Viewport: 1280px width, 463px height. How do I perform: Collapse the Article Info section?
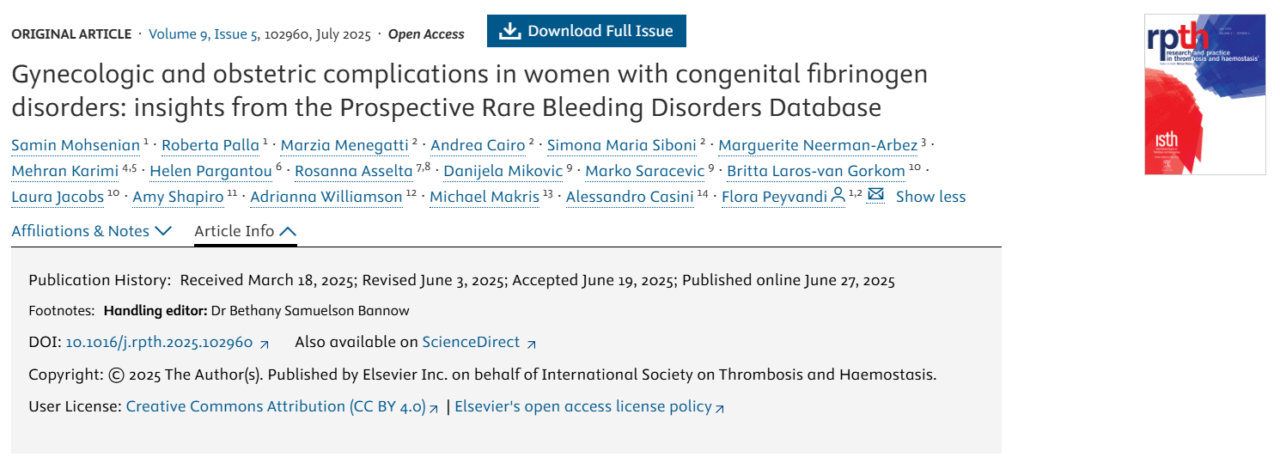click(x=245, y=231)
